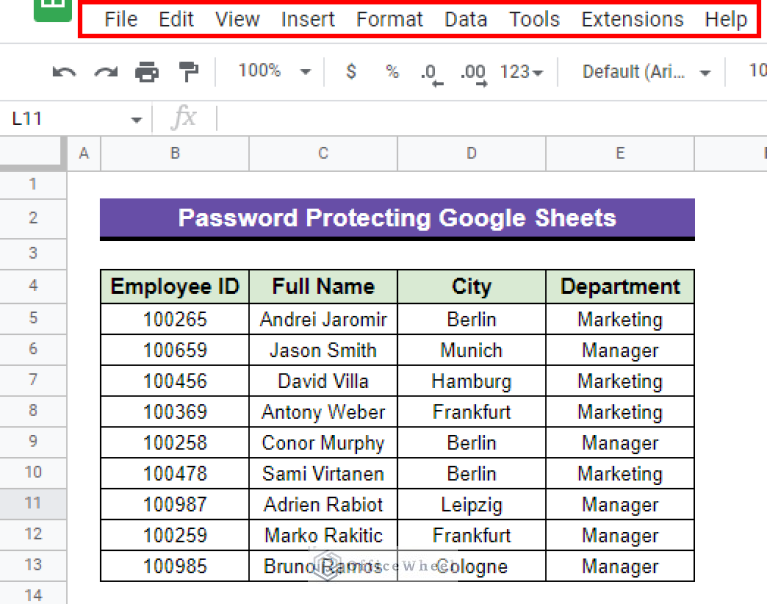The width and height of the screenshot is (767, 604).
Task: Click the select-all corner box
Action: (x=33, y=154)
